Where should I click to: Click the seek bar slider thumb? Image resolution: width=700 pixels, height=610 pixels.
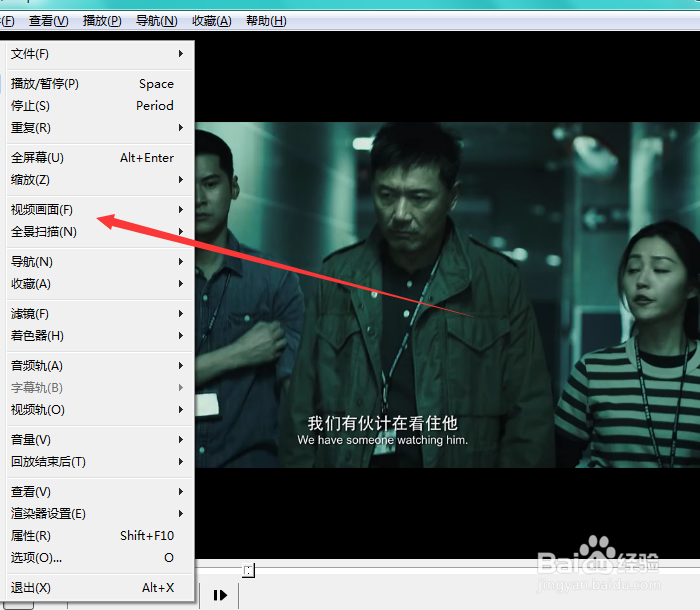249,570
